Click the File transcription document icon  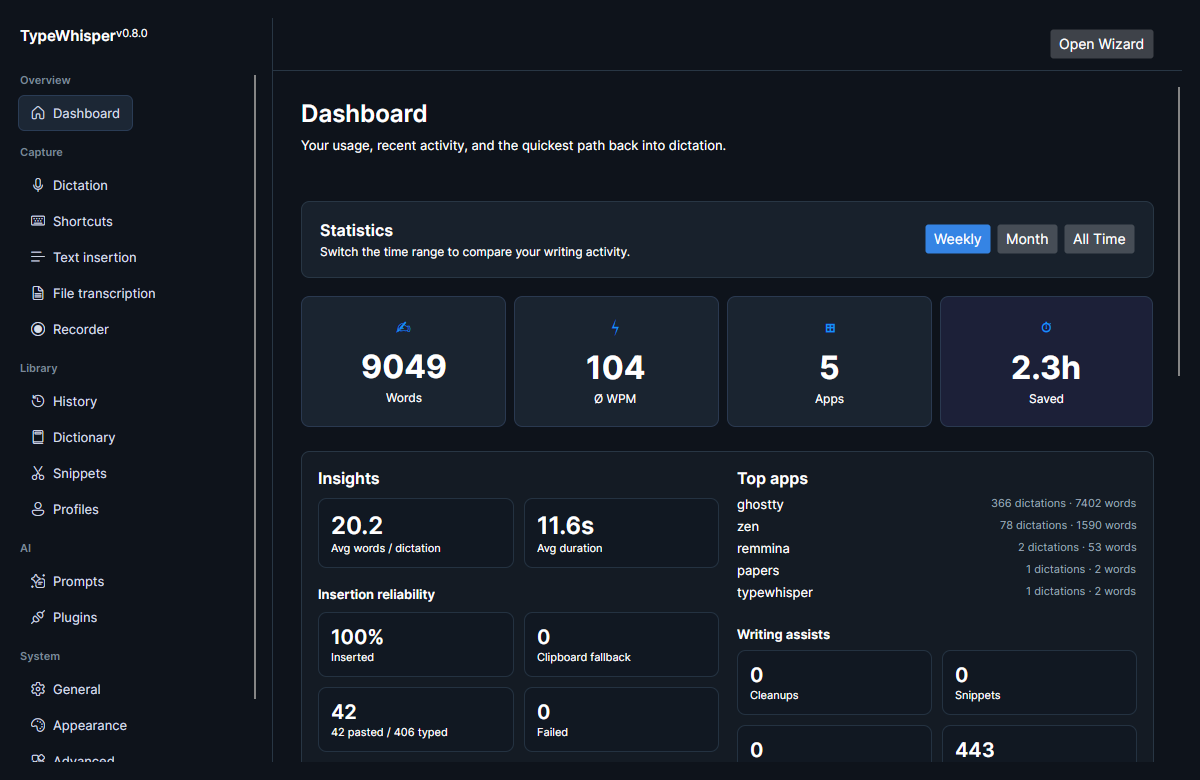point(38,293)
